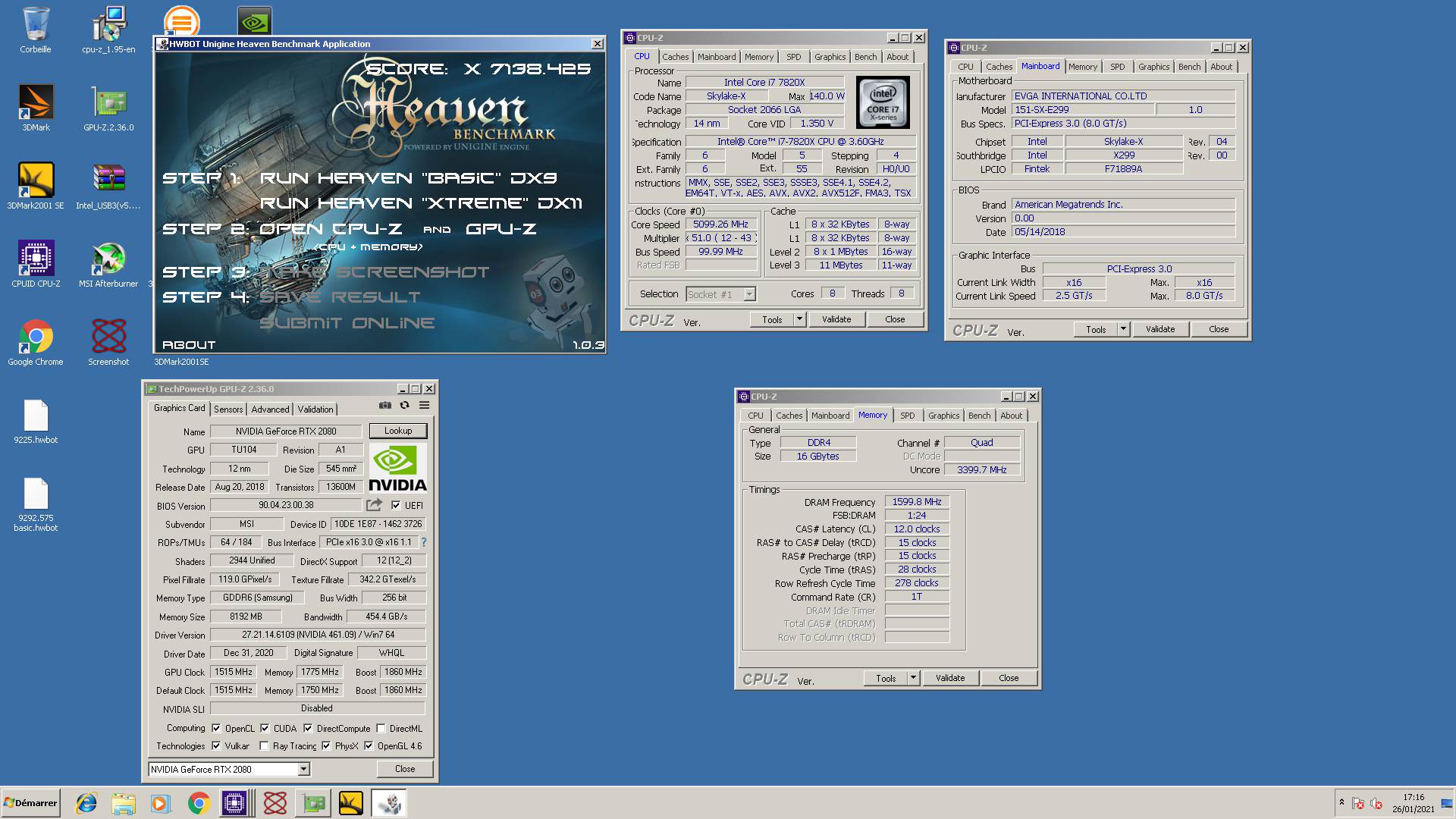
Task: Click Intel Core i7 logo in CPU-Z
Action: (x=883, y=102)
